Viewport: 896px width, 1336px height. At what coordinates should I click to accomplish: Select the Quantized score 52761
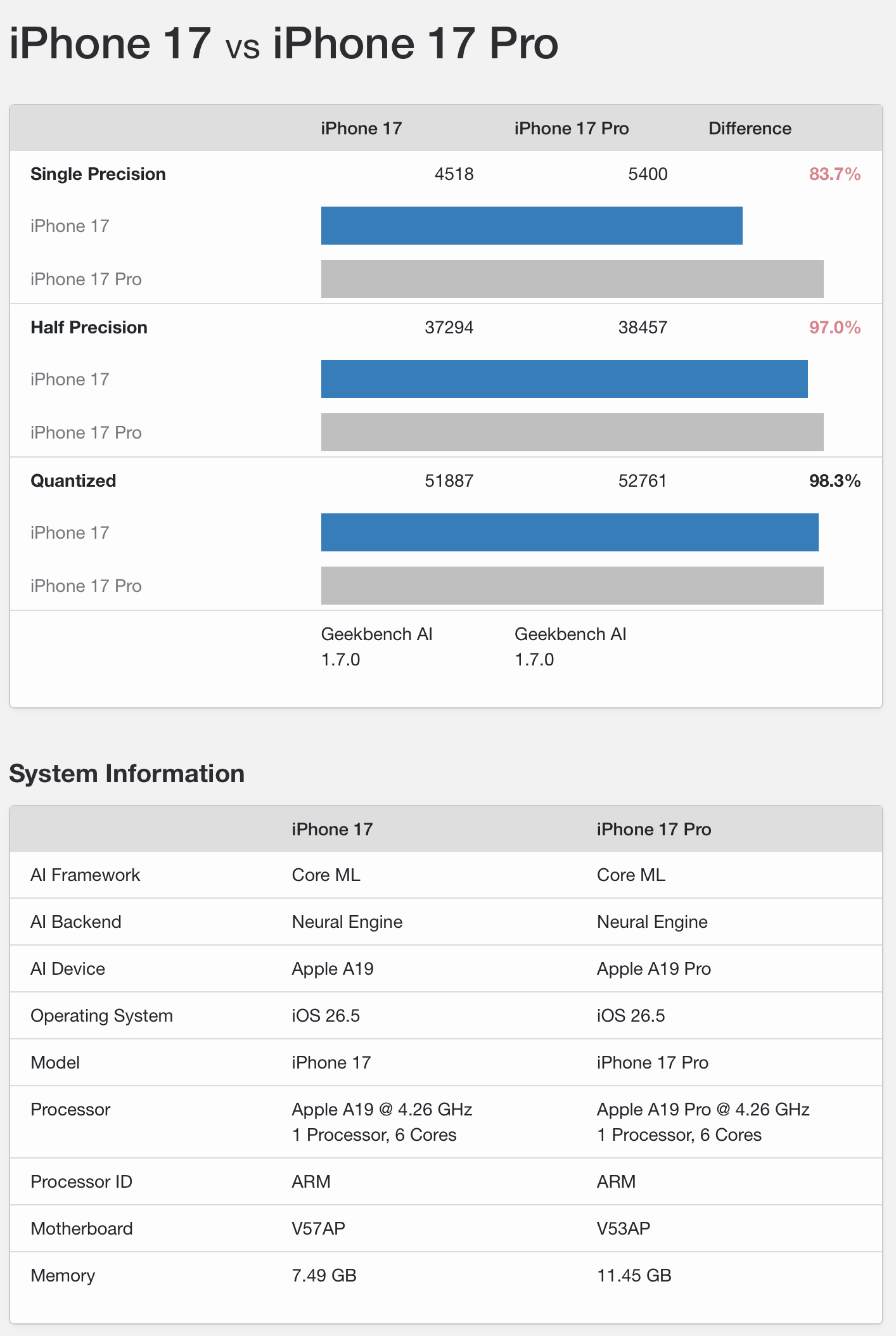[643, 481]
